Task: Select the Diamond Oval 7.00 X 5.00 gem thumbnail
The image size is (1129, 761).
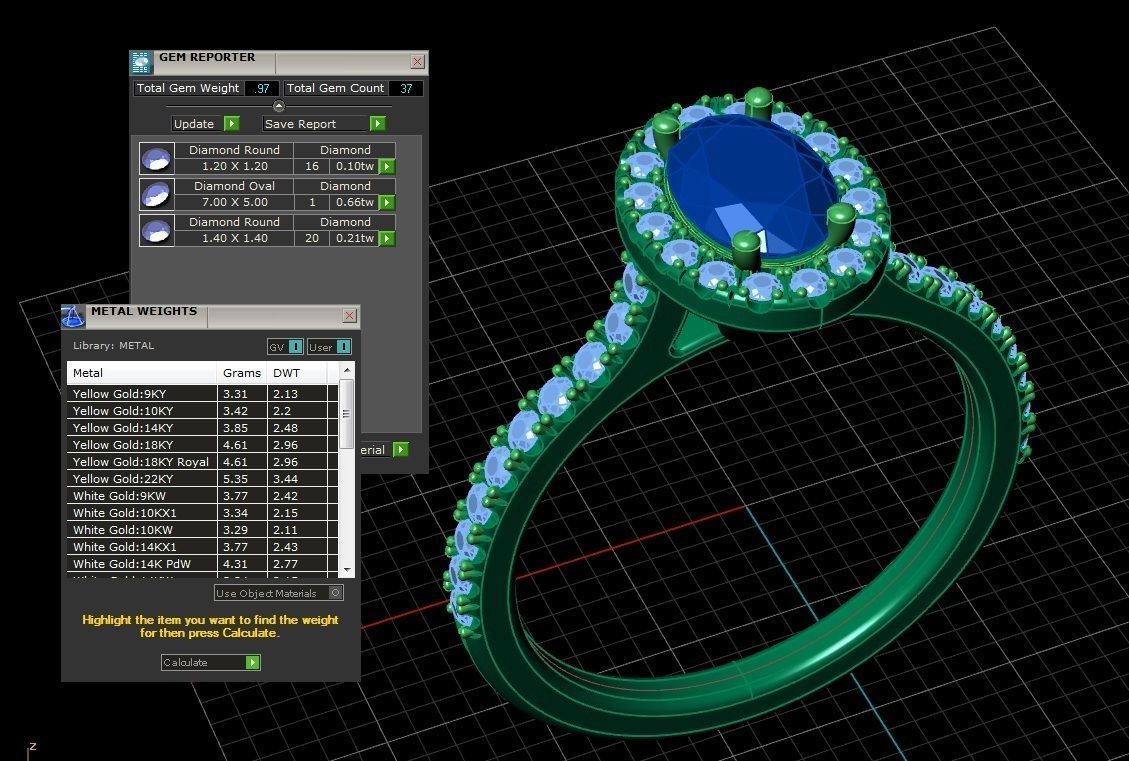Action: pyautogui.click(x=156, y=194)
